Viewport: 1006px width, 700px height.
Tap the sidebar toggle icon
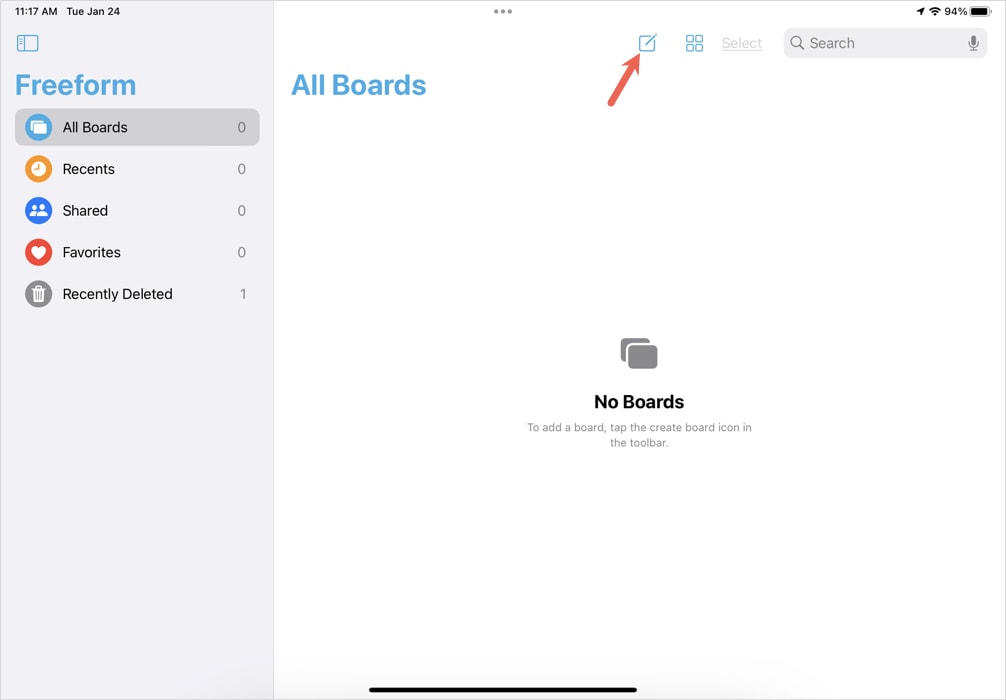[x=27, y=43]
